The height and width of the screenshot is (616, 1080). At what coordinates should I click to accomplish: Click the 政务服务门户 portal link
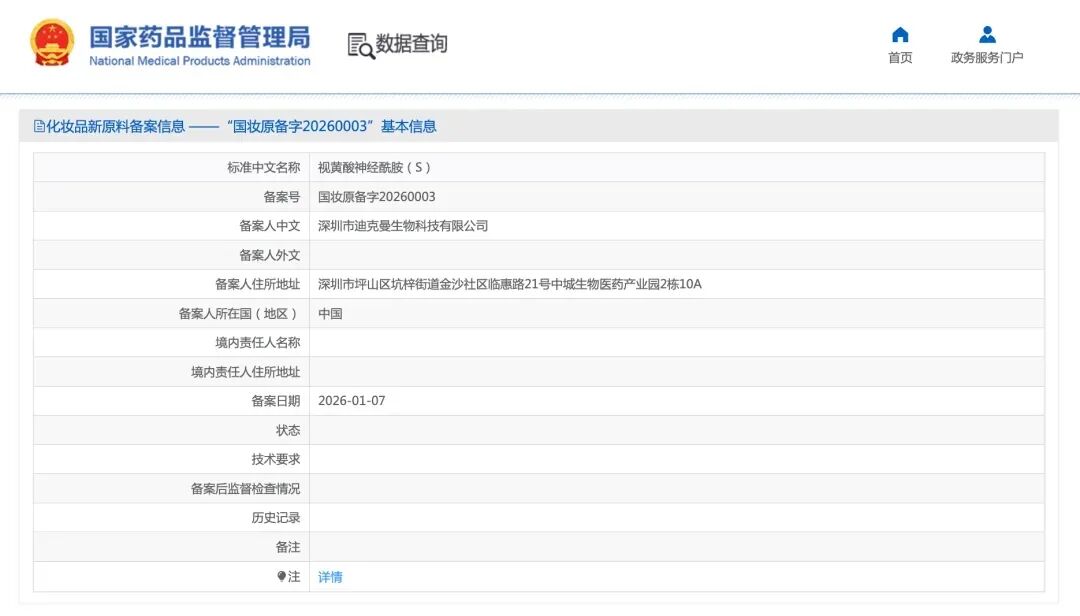click(984, 57)
